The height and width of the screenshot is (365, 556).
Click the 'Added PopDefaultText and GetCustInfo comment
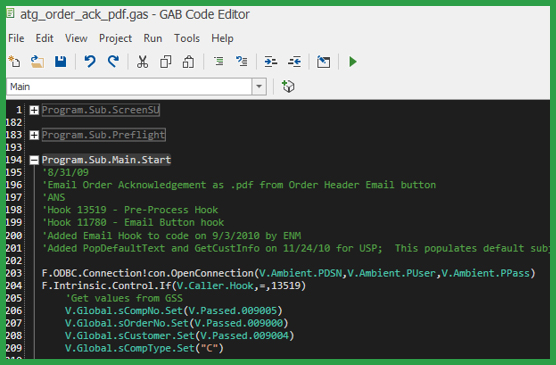coord(296,248)
